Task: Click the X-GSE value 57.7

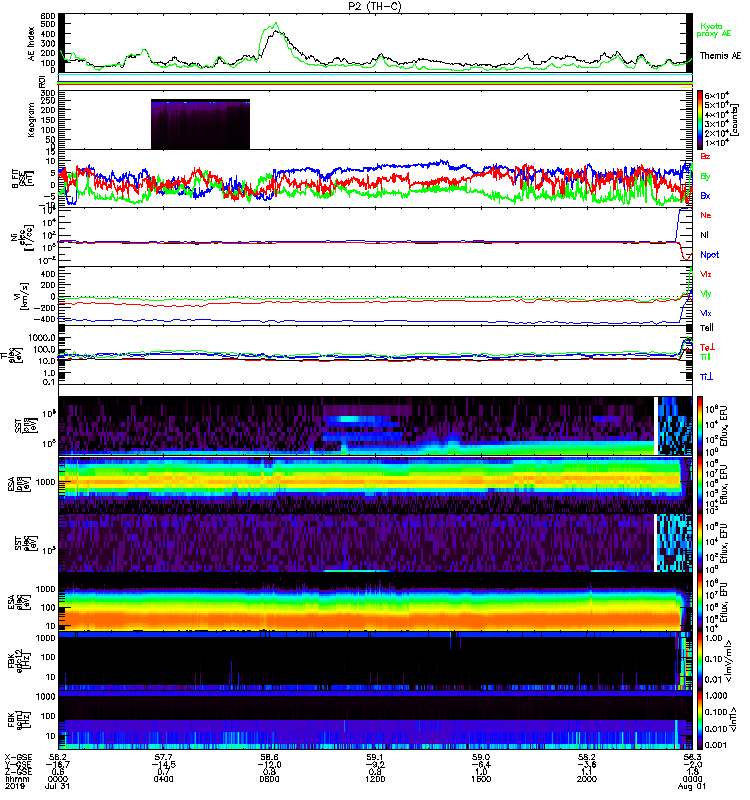Action: pos(163,757)
